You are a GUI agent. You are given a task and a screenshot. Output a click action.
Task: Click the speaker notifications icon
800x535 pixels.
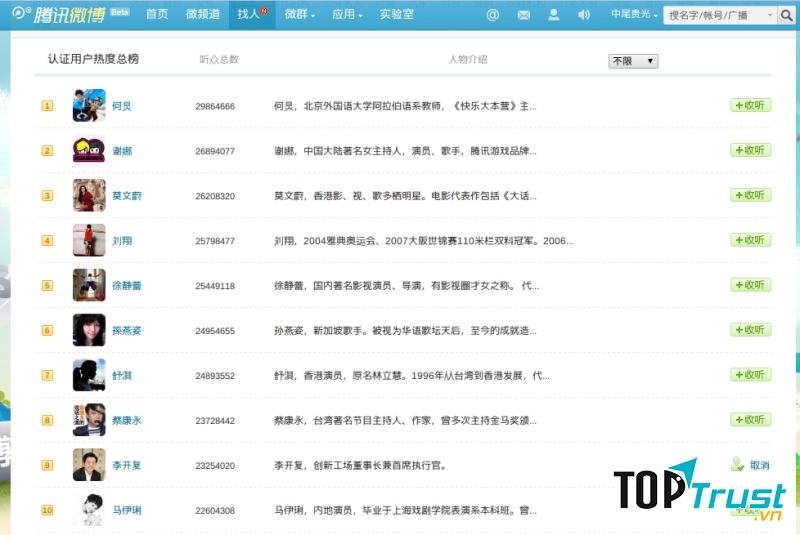(x=584, y=15)
